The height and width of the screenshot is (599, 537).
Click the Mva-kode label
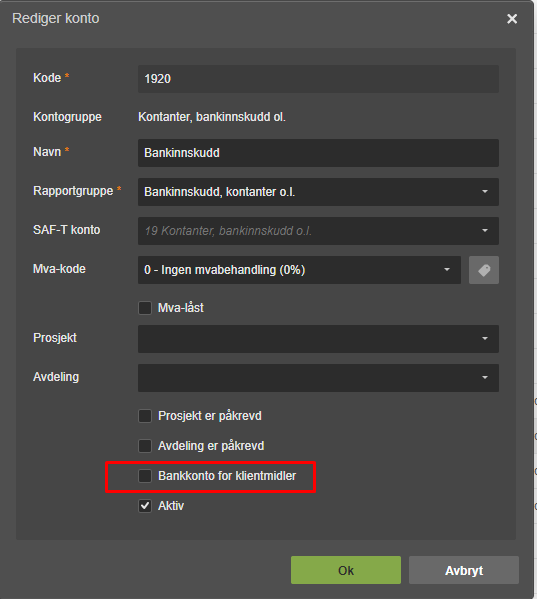[59, 269]
